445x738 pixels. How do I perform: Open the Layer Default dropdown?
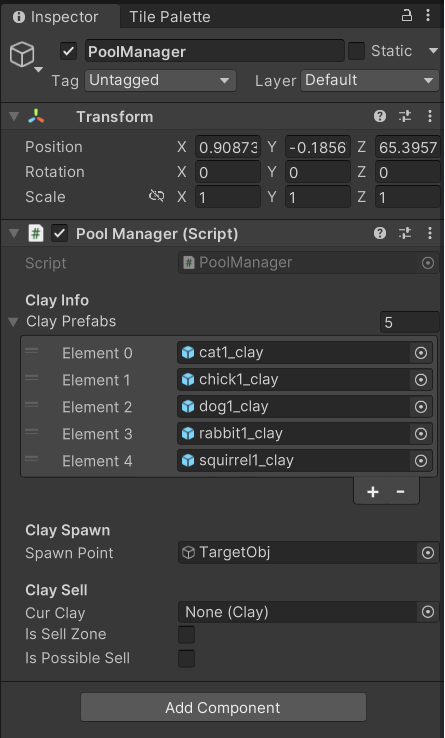(370, 80)
